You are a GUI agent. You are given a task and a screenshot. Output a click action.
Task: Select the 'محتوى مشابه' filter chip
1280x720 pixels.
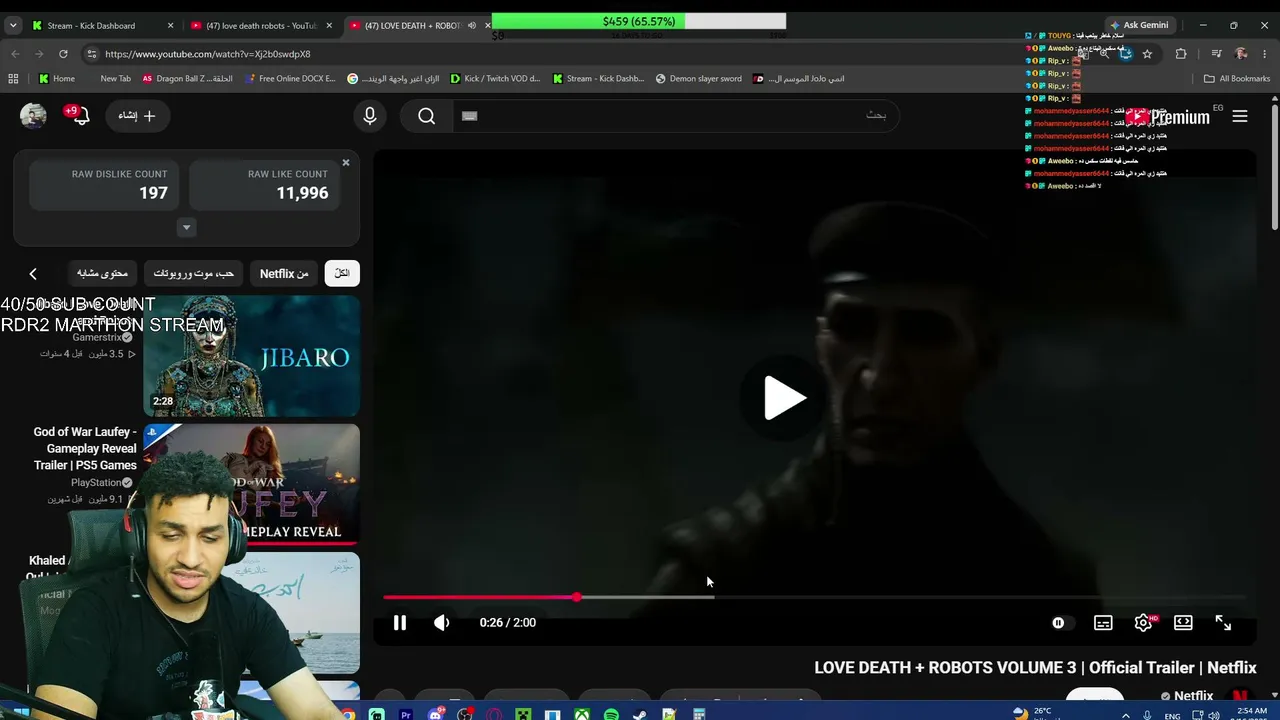102,273
